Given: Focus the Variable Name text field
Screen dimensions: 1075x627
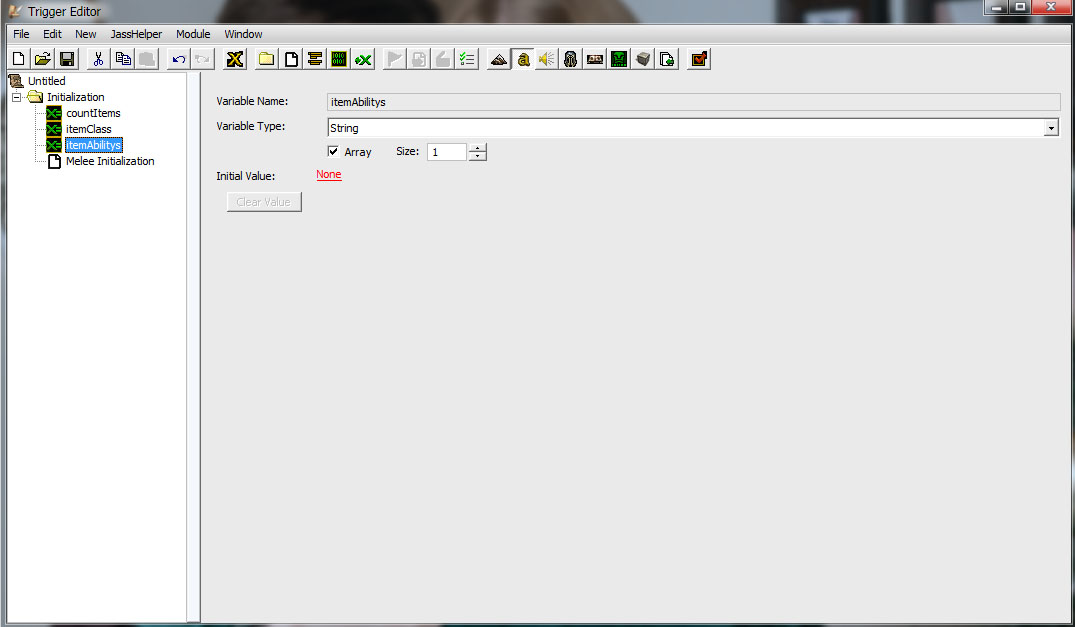Looking at the screenshot, I should point(693,102).
